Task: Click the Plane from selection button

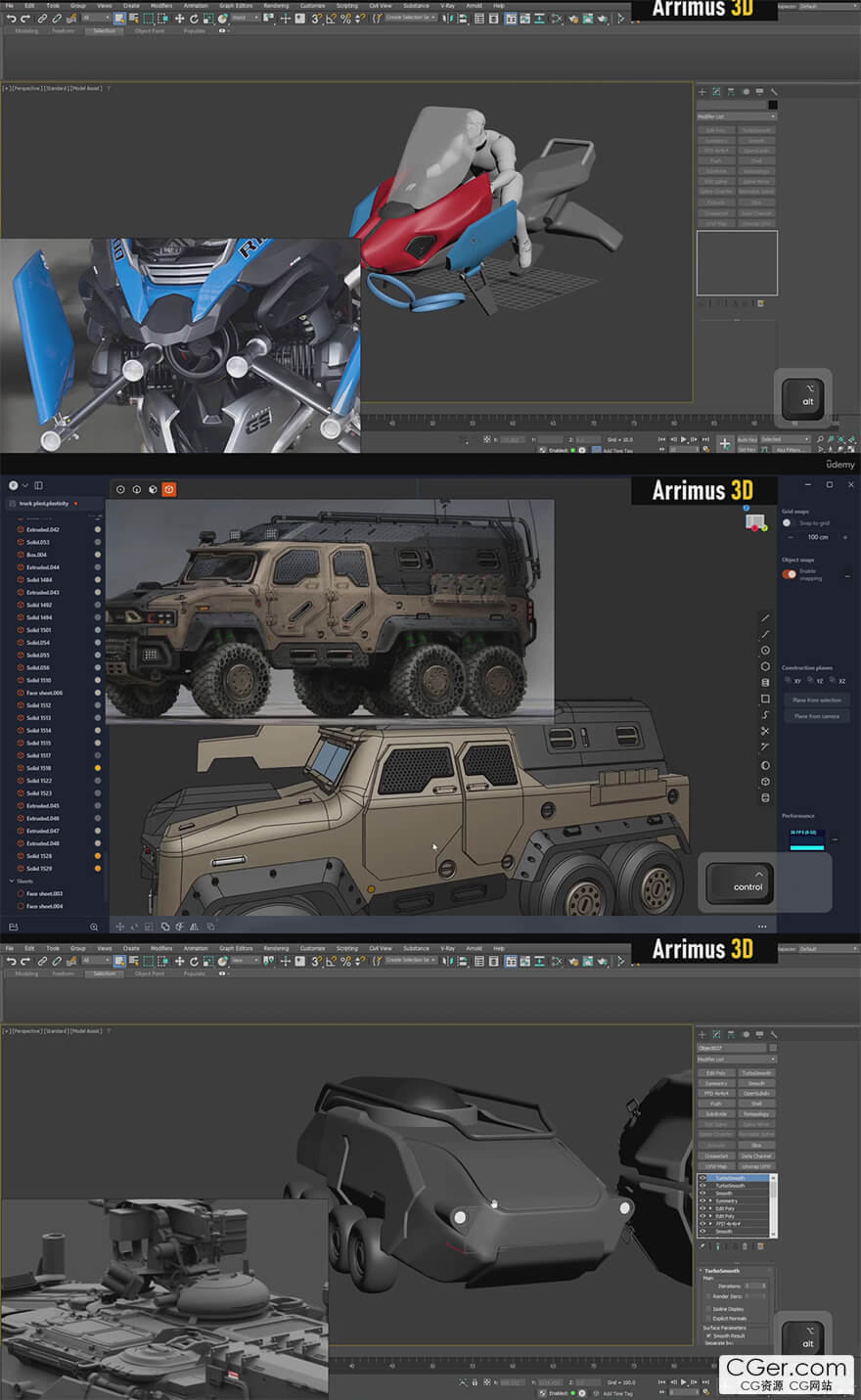Action: pos(816,700)
